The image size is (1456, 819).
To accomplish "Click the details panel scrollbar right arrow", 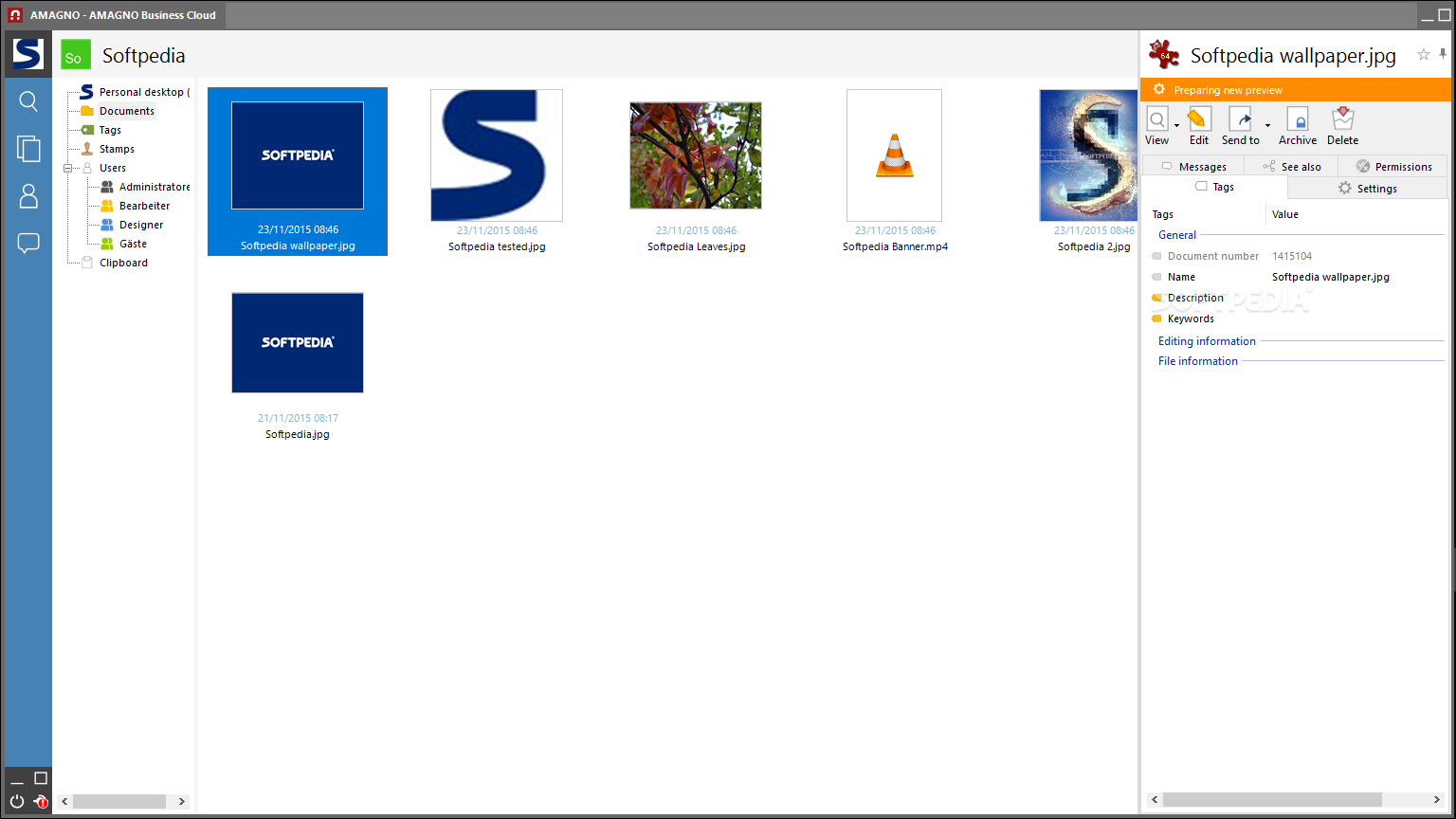I will [1437, 800].
